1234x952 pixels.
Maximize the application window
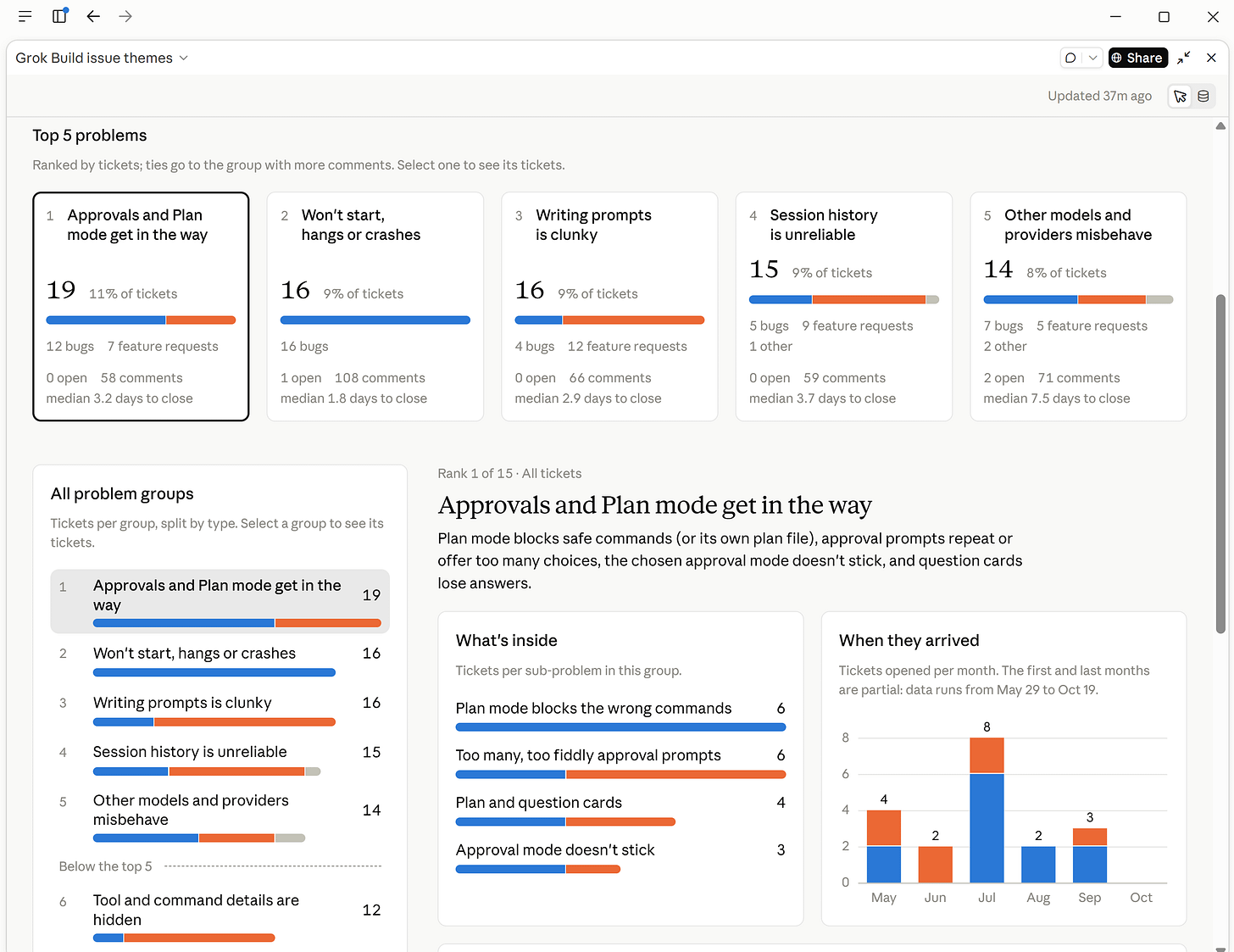1164,16
